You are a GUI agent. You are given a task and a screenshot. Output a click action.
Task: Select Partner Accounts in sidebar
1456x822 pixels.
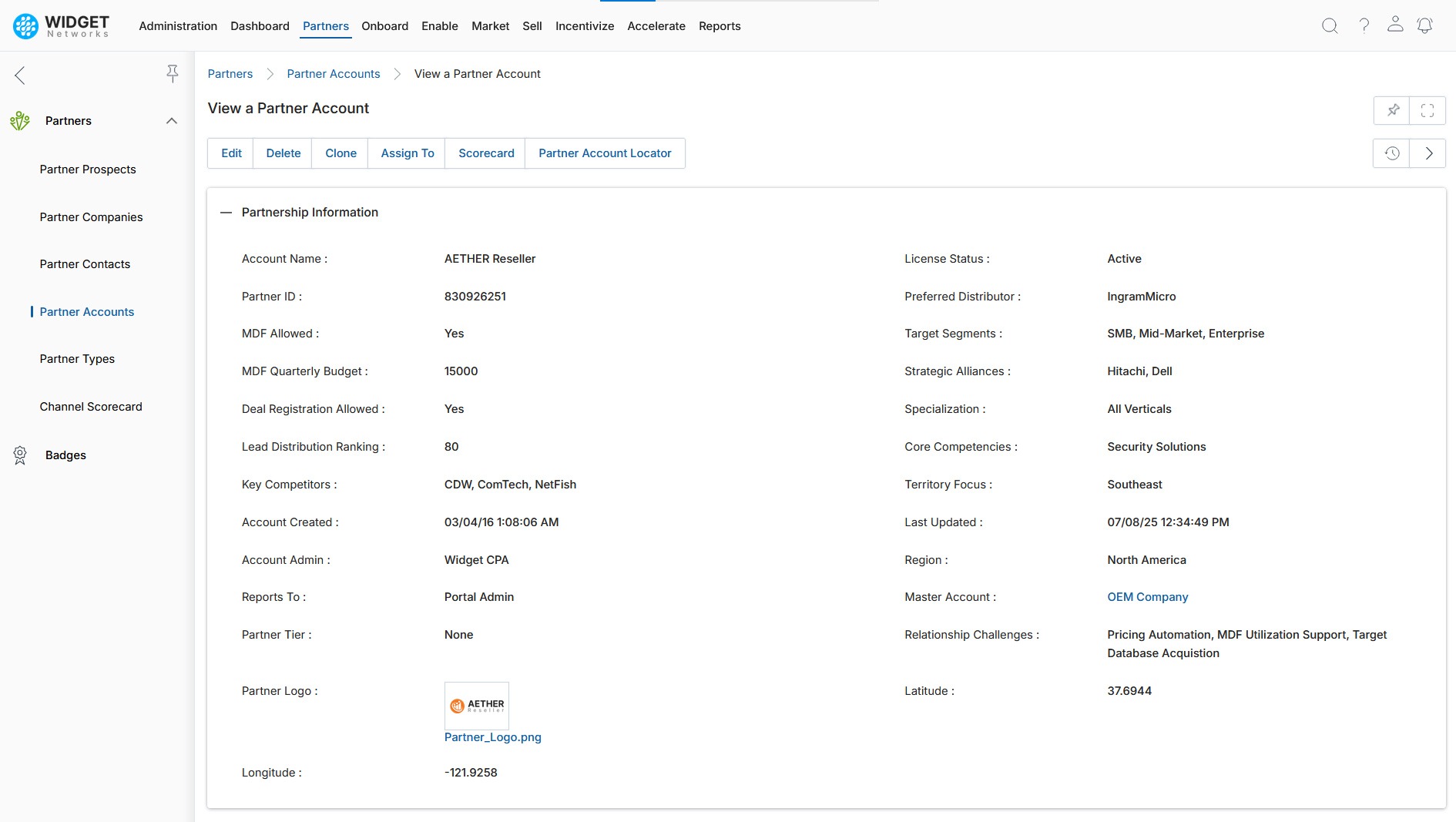pos(87,312)
